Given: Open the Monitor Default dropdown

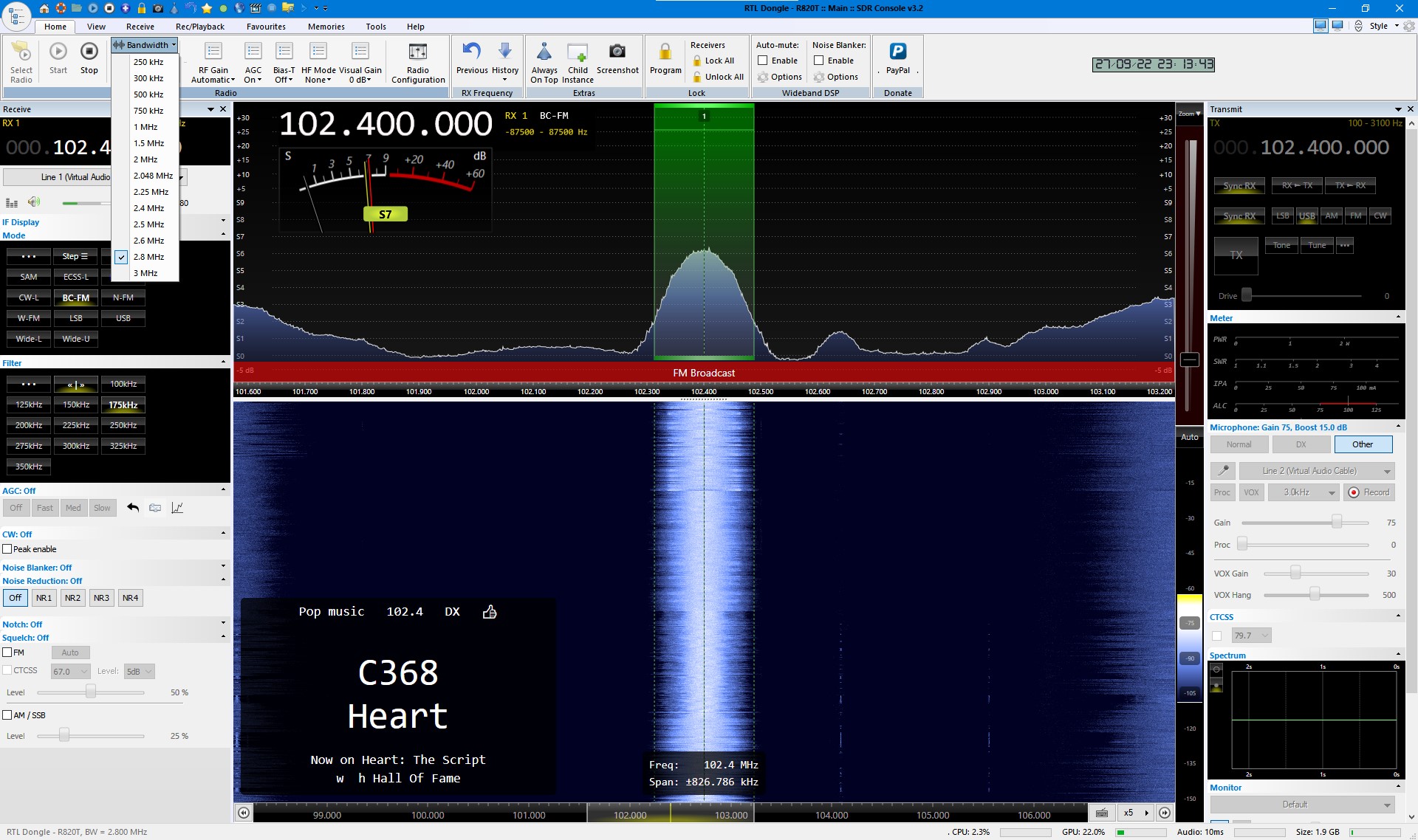Looking at the screenshot, I should [x=1301, y=805].
